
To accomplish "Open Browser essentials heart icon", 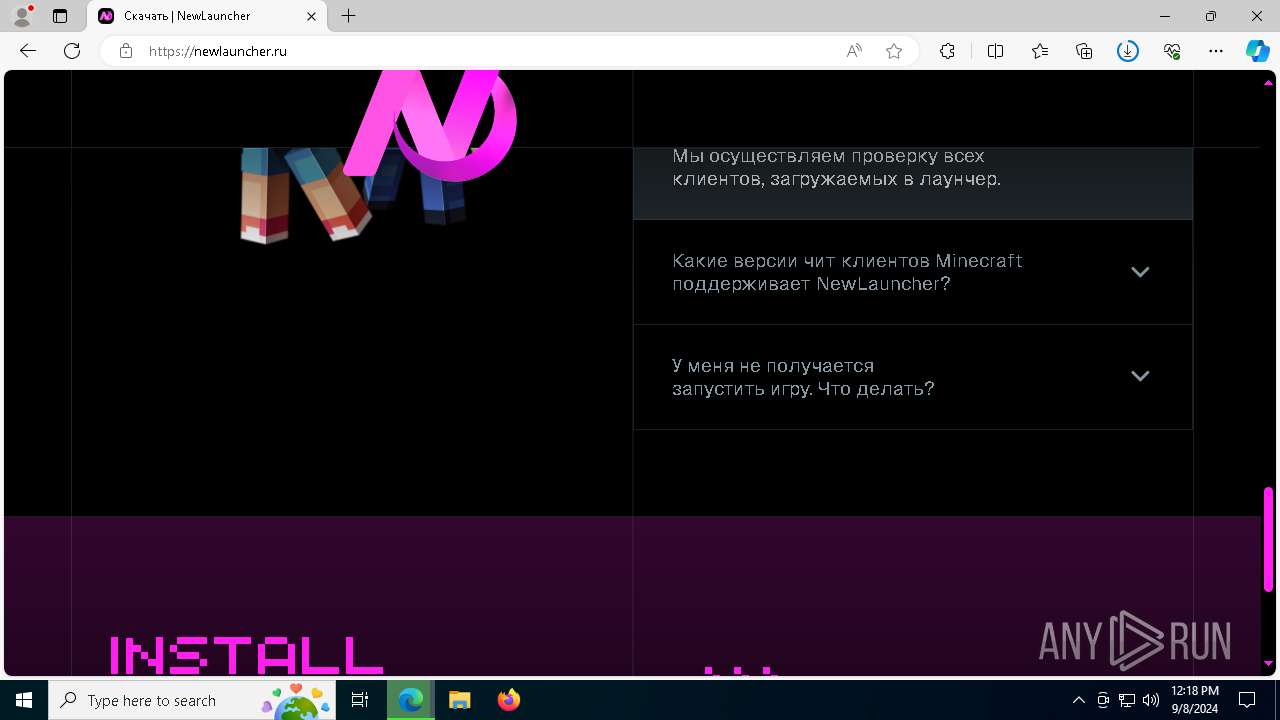I will pos(1172,51).
